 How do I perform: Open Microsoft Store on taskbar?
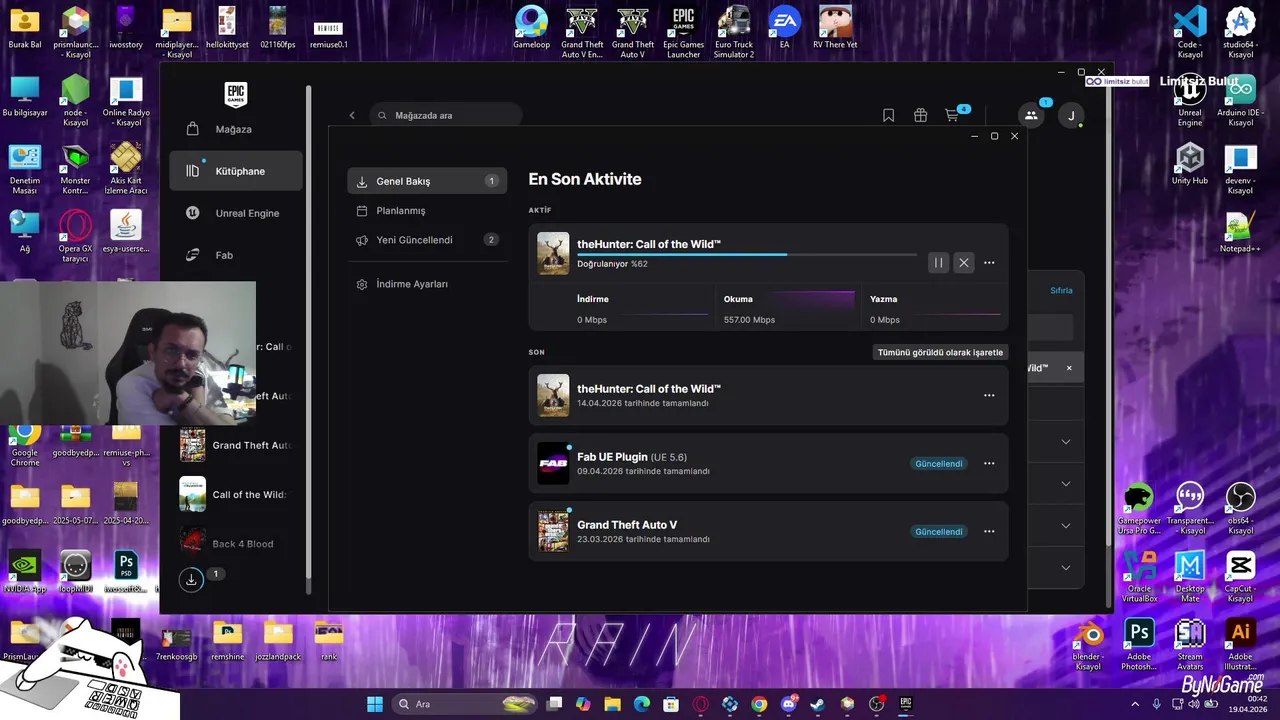[671, 704]
